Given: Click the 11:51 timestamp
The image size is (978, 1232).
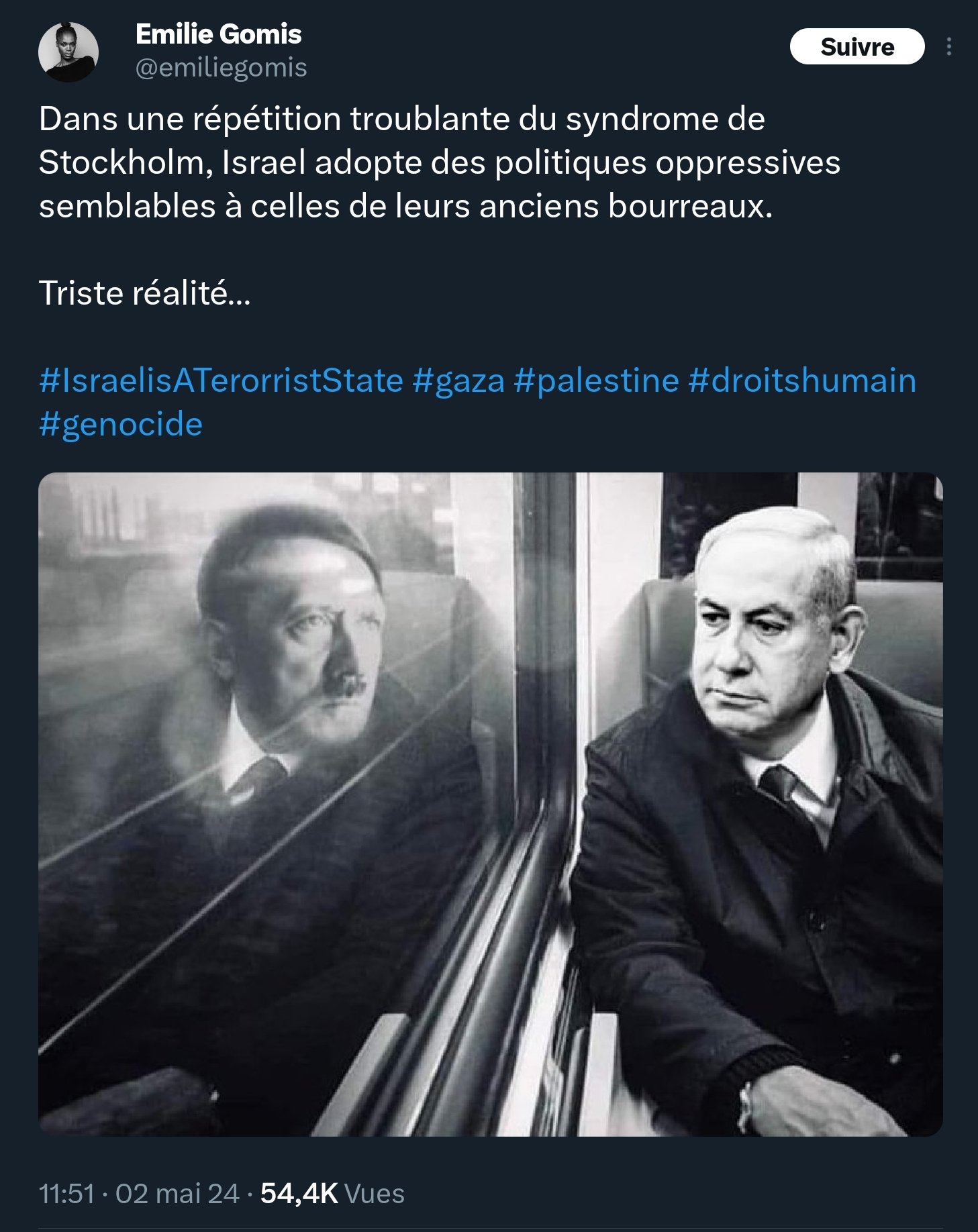Looking at the screenshot, I should tap(66, 1194).
